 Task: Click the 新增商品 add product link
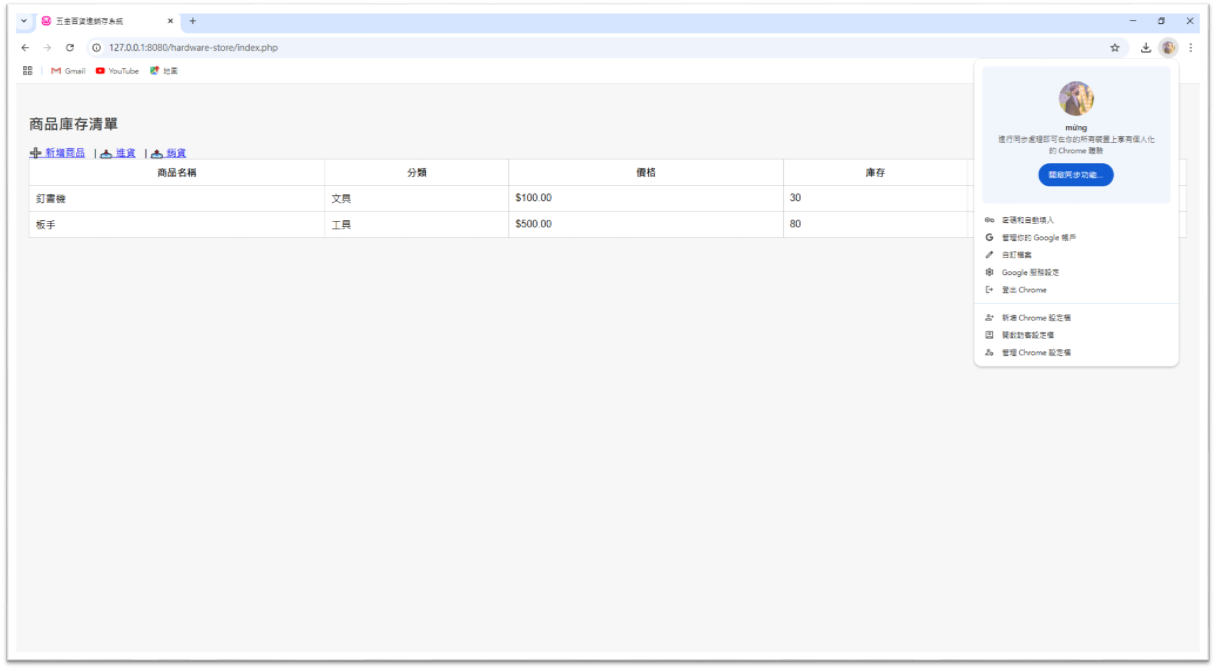pos(64,153)
